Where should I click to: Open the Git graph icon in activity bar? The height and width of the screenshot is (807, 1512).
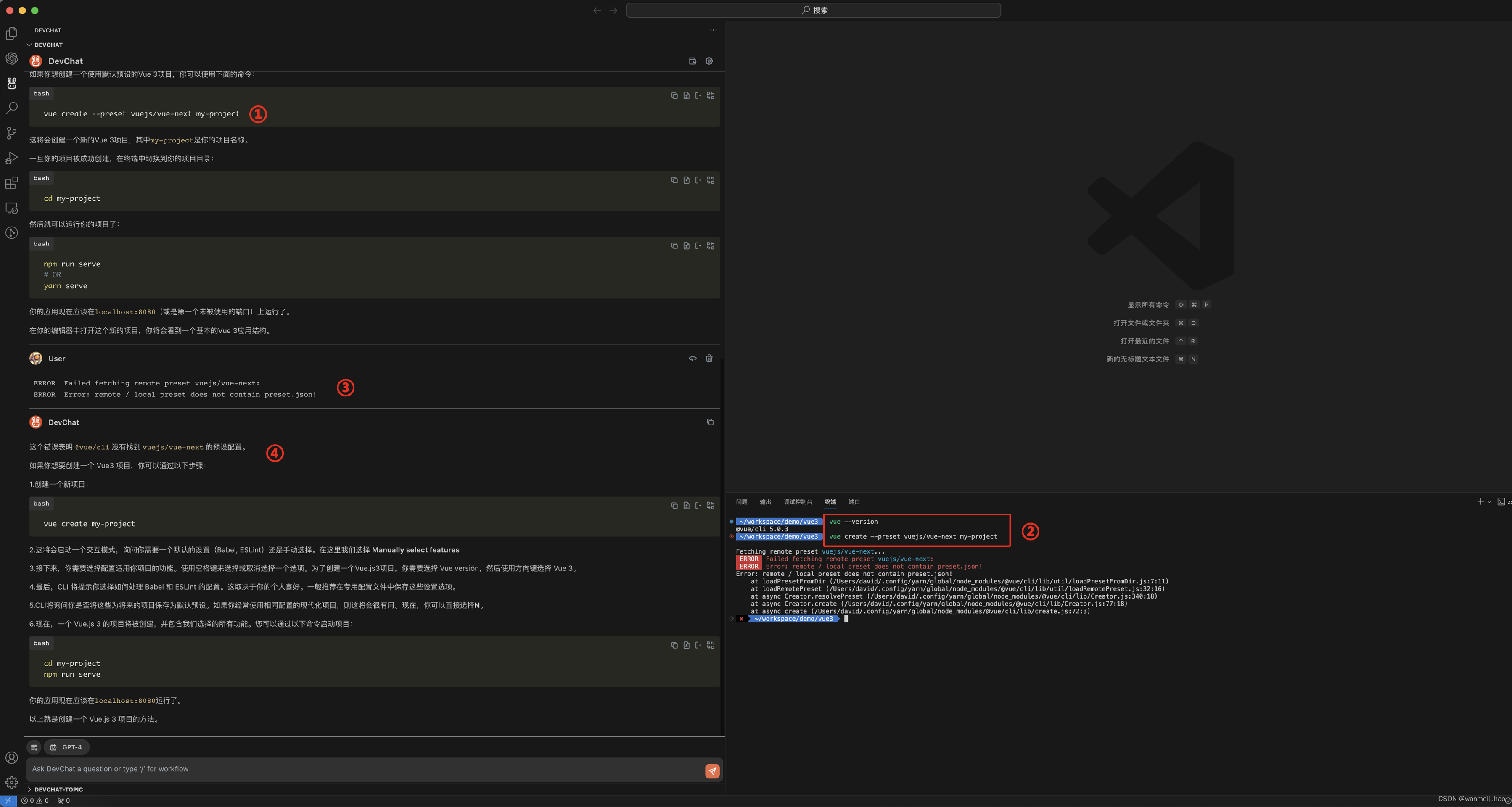pos(12,233)
